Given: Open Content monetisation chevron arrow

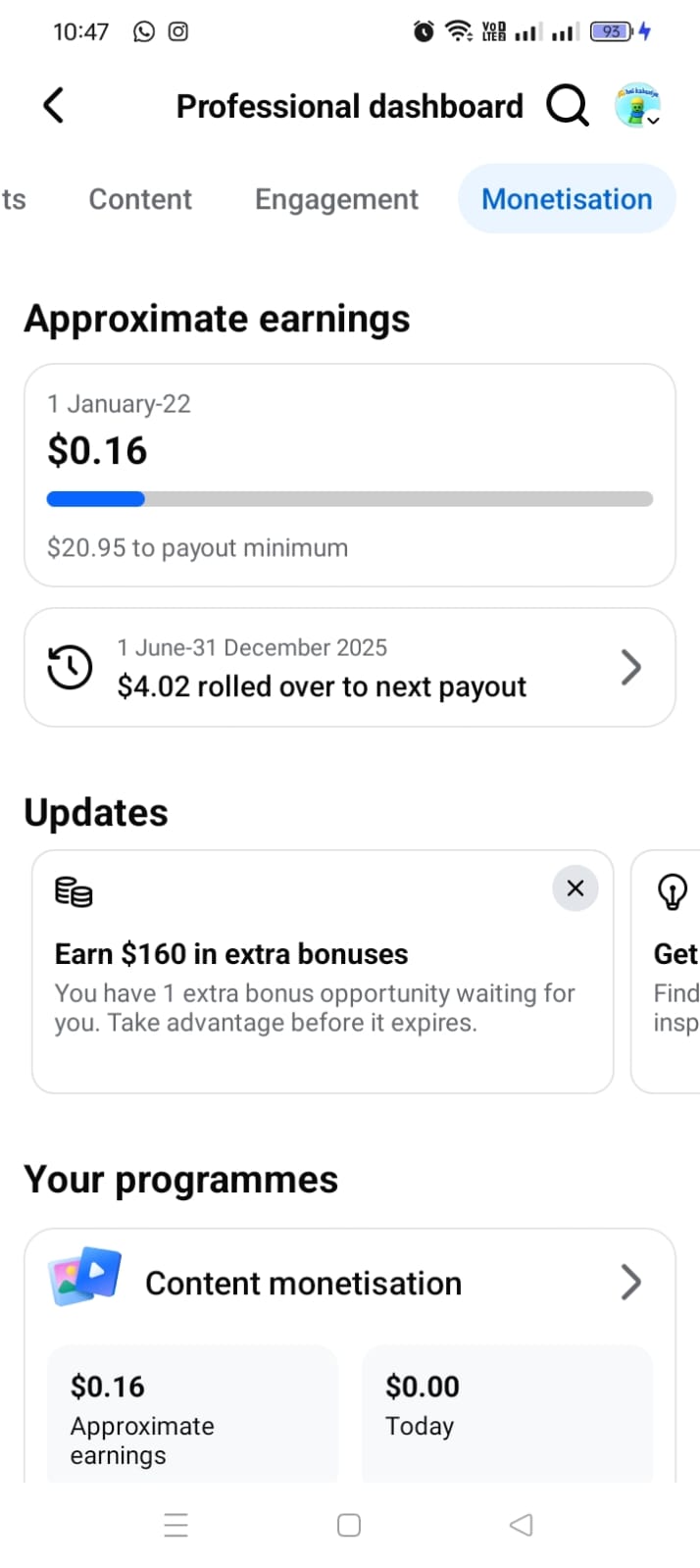Looking at the screenshot, I should tap(631, 1283).
